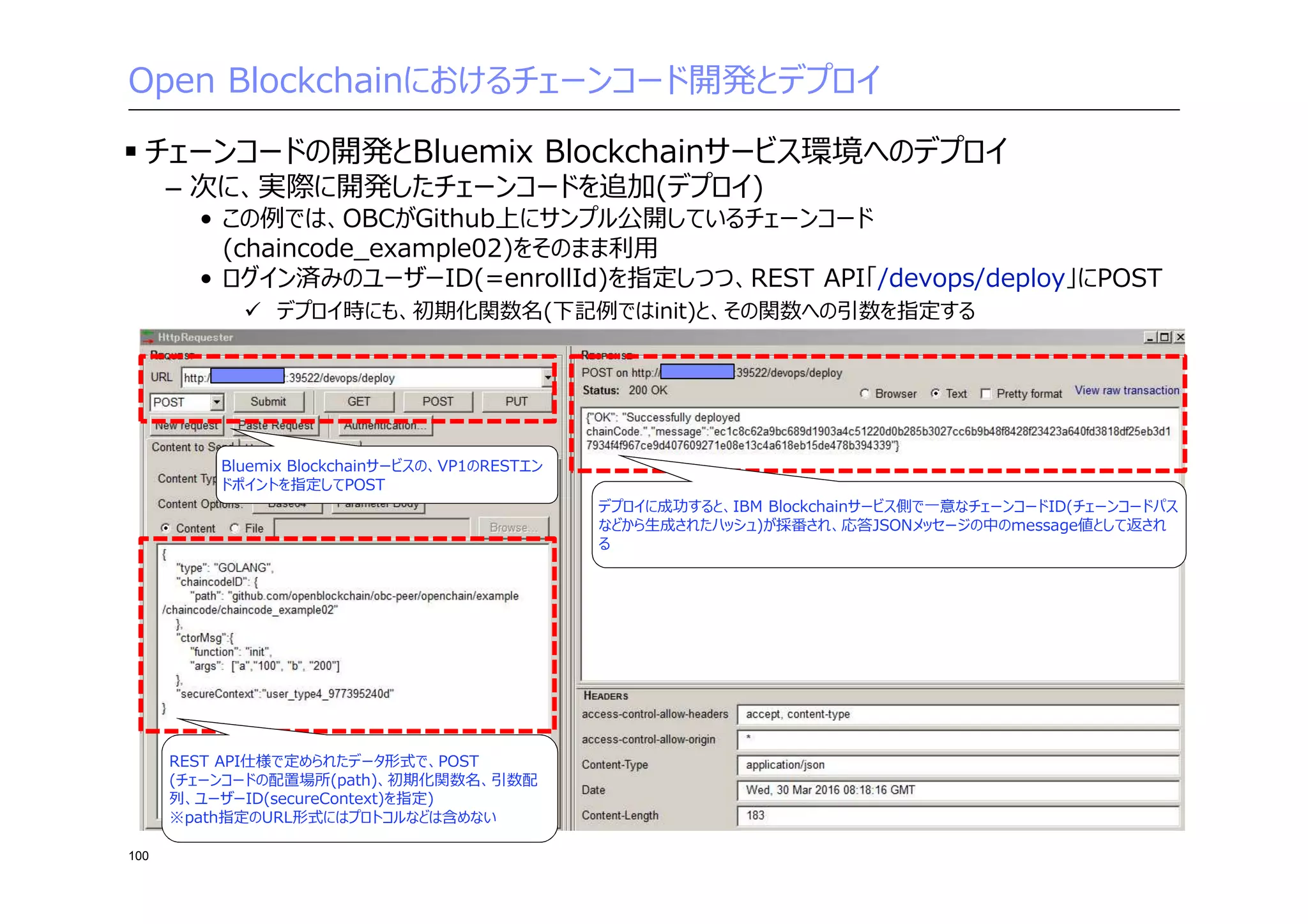Click the Submit button
Screen dimensions: 1308x924
pyautogui.click(x=268, y=402)
